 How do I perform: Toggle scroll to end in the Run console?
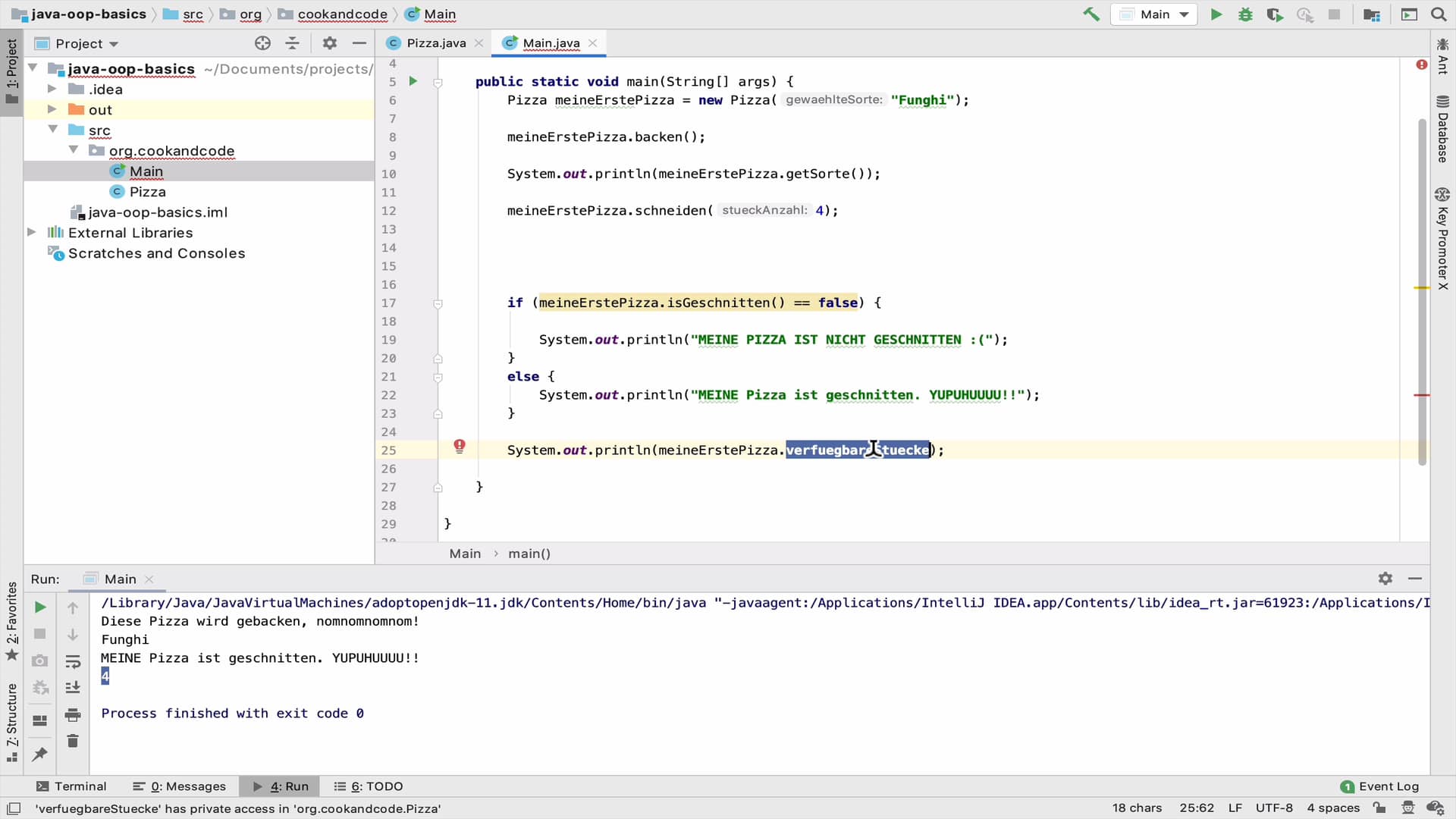tap(73, 688)
